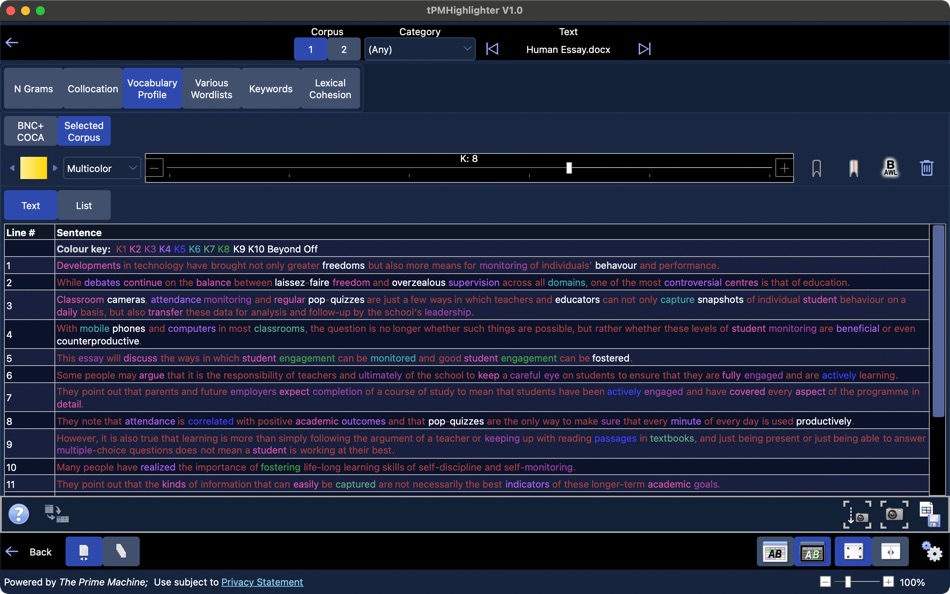Click the zoom out minus icon
This screenshot has width=950, height=594.
[825, 582]
